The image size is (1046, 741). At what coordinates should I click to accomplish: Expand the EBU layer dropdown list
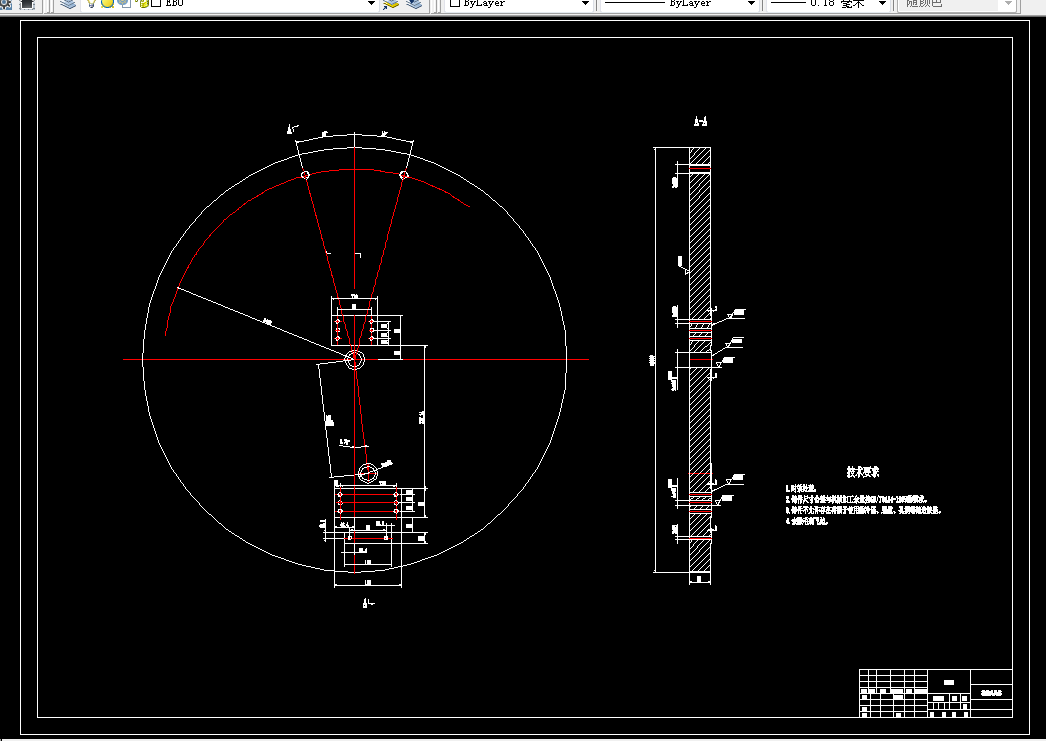(x=372, y=4)
